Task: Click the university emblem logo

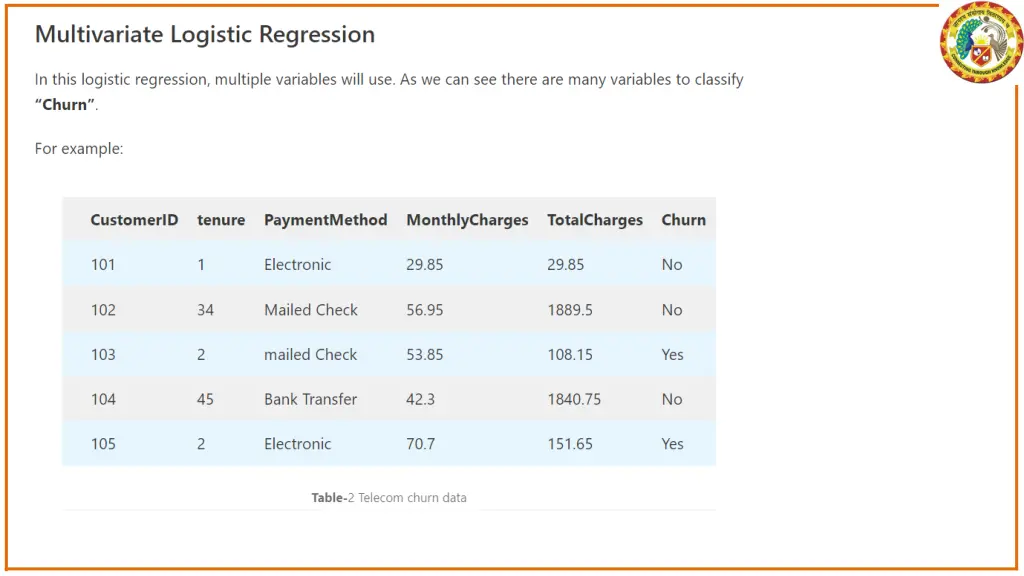Action: click(981, 42)
